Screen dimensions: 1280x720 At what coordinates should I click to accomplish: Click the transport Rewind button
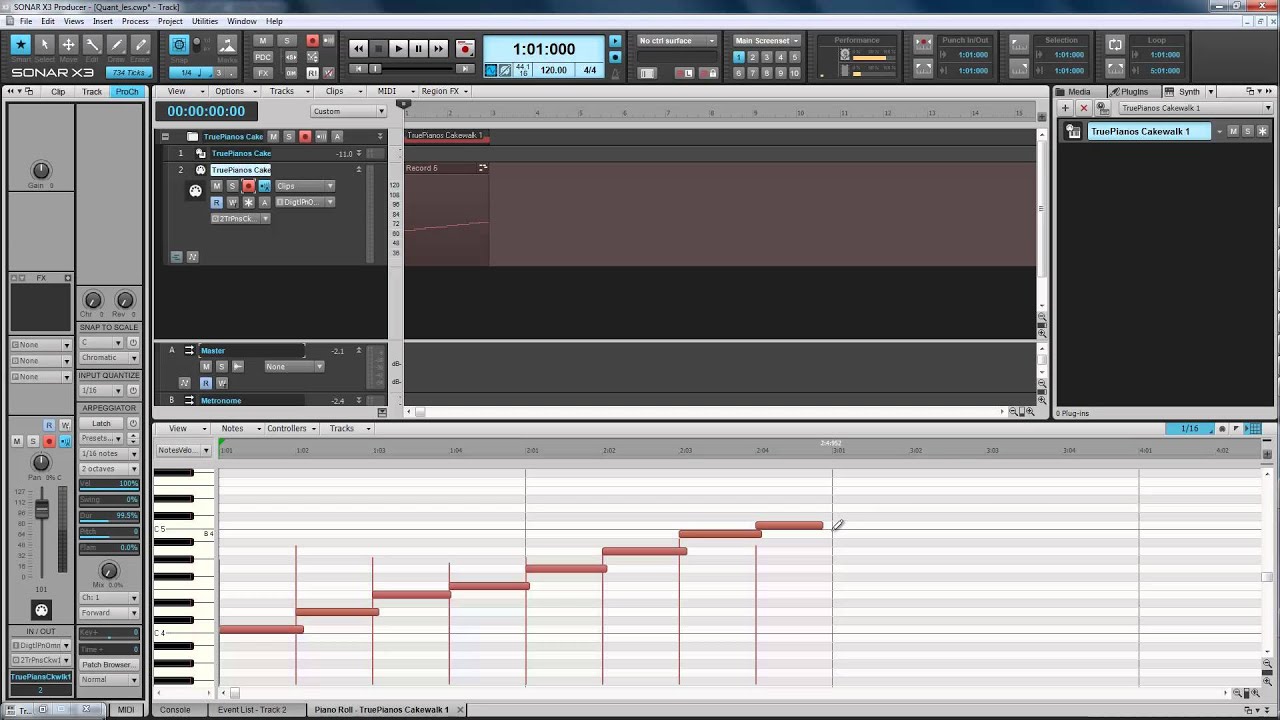point(358,48)
